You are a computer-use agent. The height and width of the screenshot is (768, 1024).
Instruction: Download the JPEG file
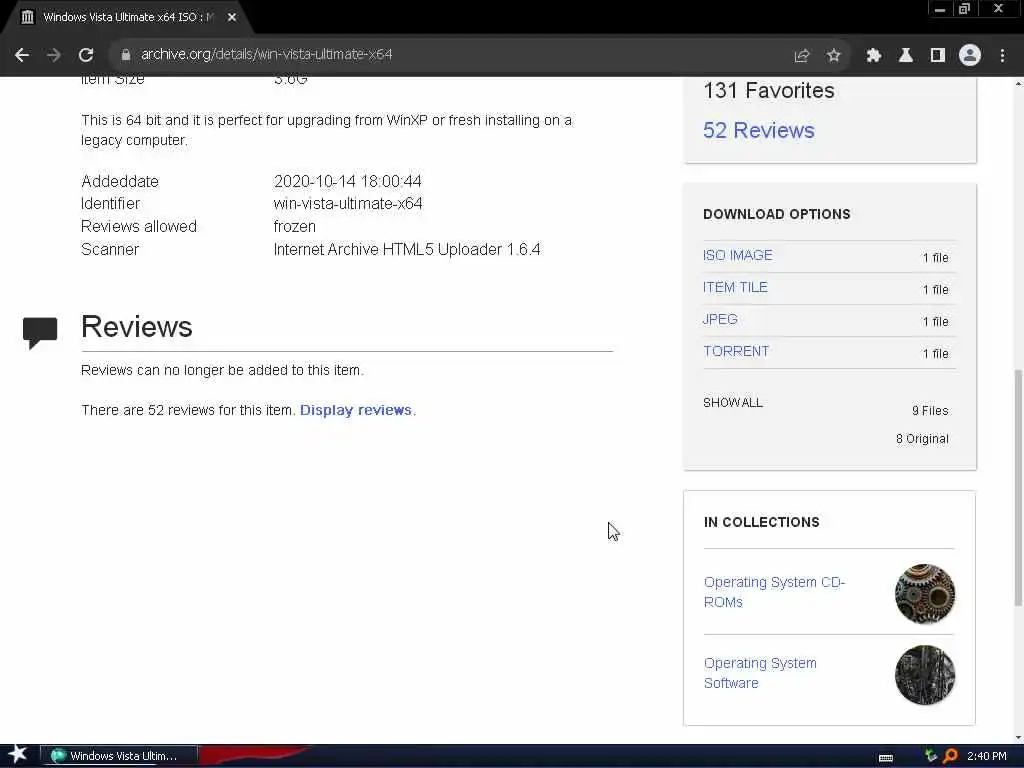coord(720,319)
